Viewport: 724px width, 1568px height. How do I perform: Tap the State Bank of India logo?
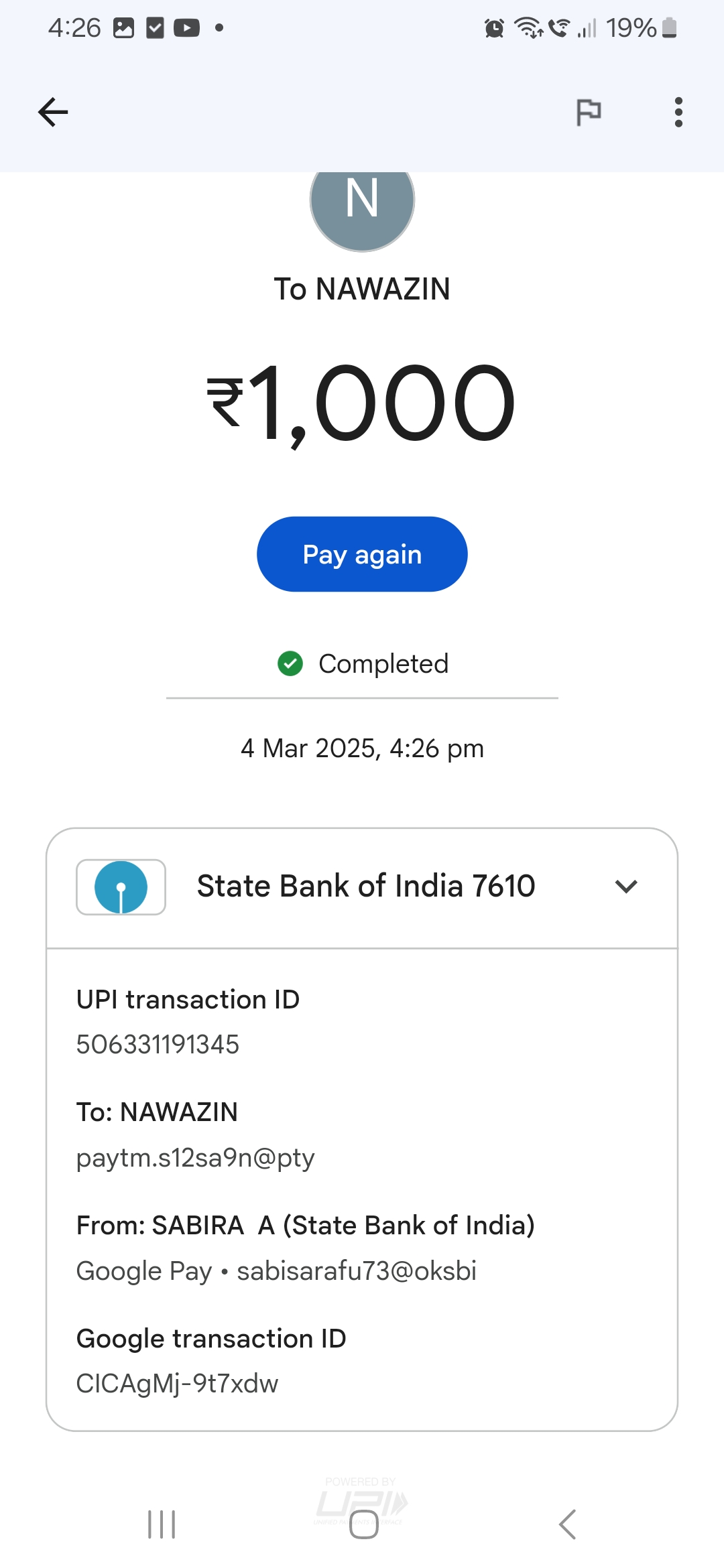(x=121, y=887)
